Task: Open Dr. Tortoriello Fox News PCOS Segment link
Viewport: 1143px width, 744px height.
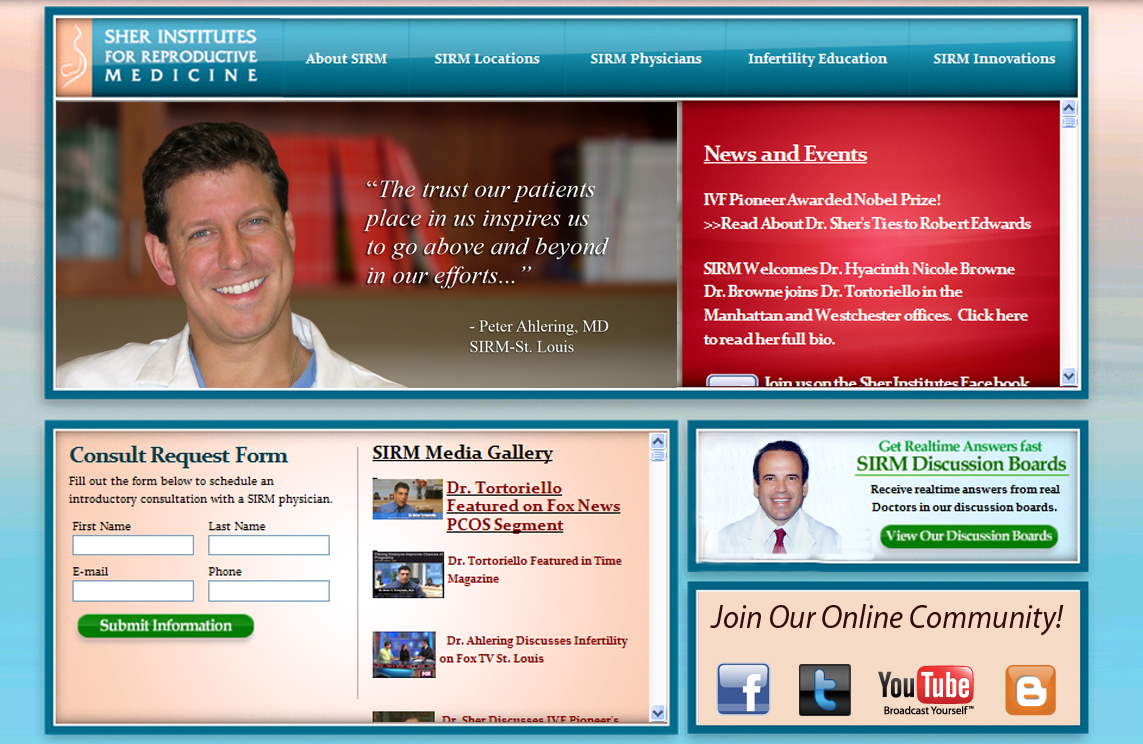Action: click(534, 506)
